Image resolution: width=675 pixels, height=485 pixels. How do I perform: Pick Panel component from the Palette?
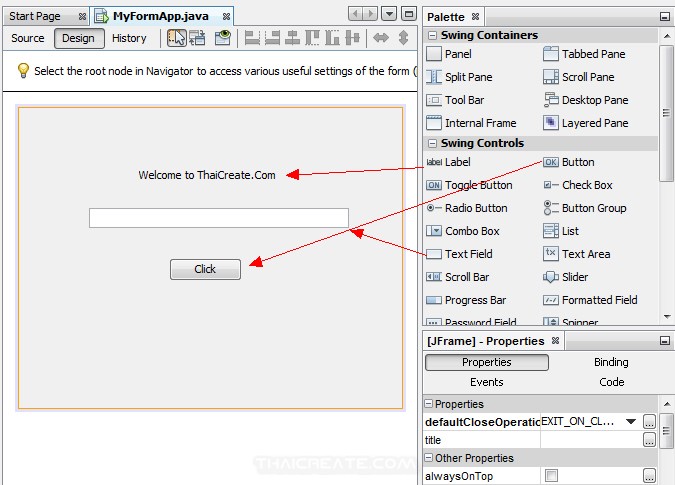click(449, 54)
